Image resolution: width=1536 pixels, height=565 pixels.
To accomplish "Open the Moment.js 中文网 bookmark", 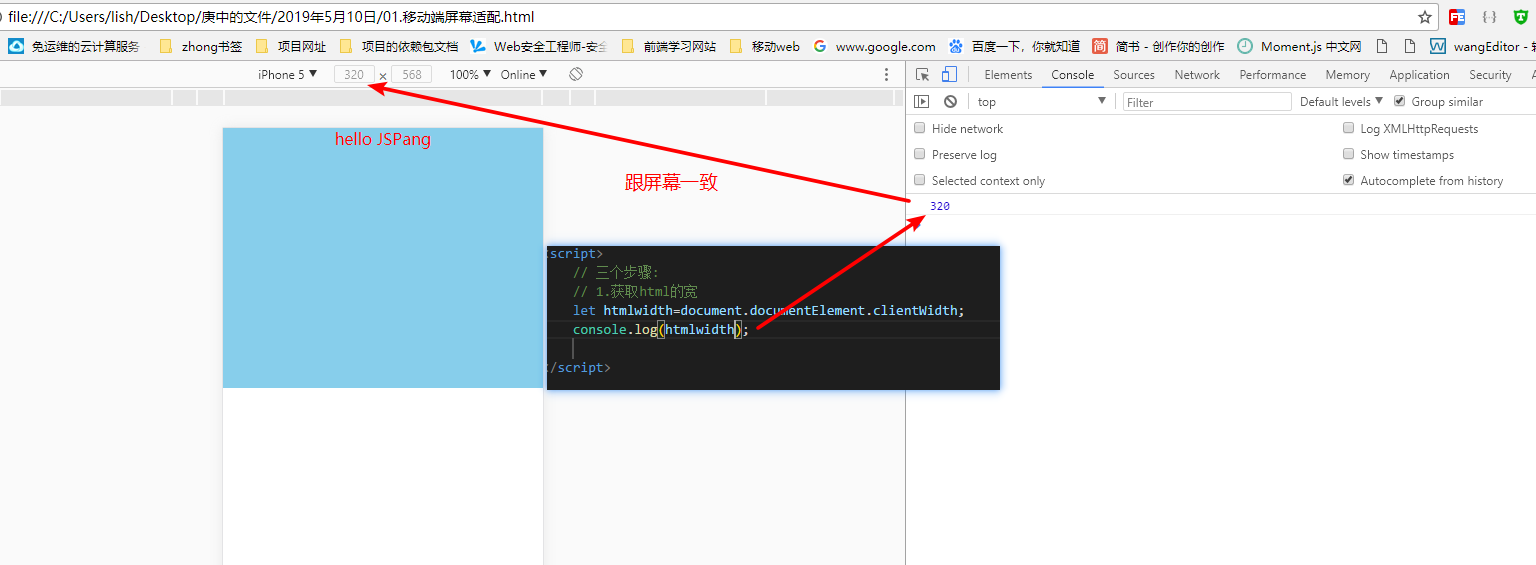I will [x=1299, y=46].
